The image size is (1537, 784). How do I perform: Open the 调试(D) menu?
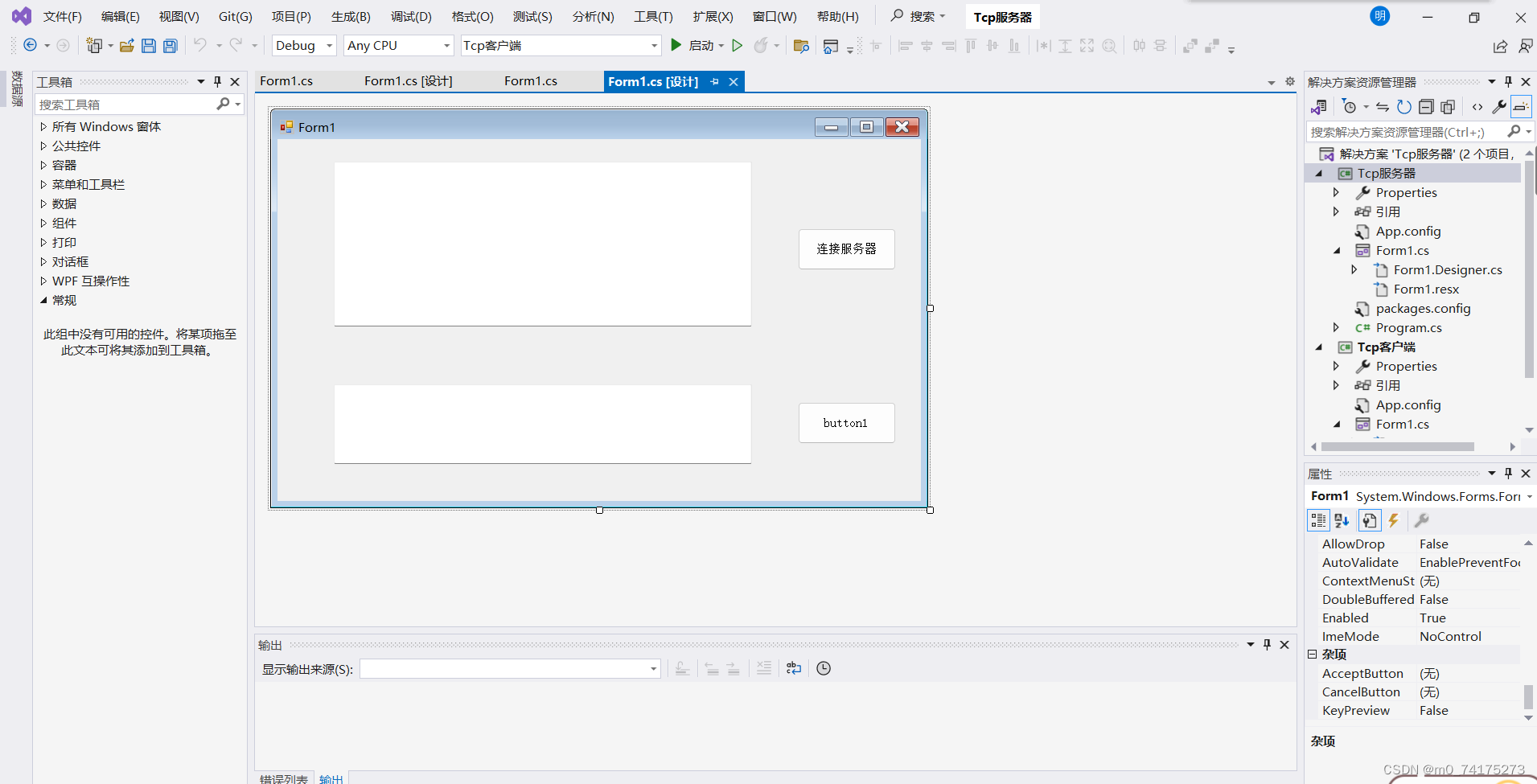pyautogui.click(x=411, y=16)
